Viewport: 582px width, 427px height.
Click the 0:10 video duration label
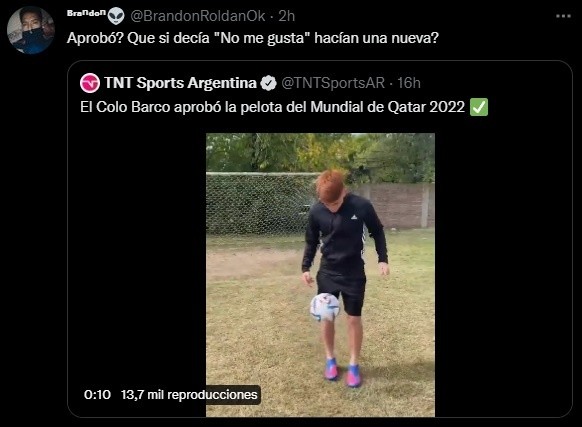[x=97, y=394]
